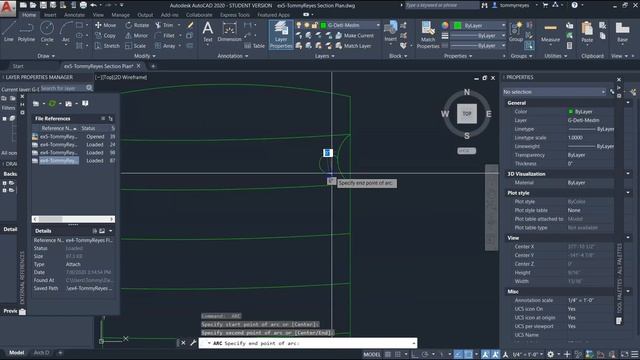Open the Annotate ribbon tab

tap(74, 15)
